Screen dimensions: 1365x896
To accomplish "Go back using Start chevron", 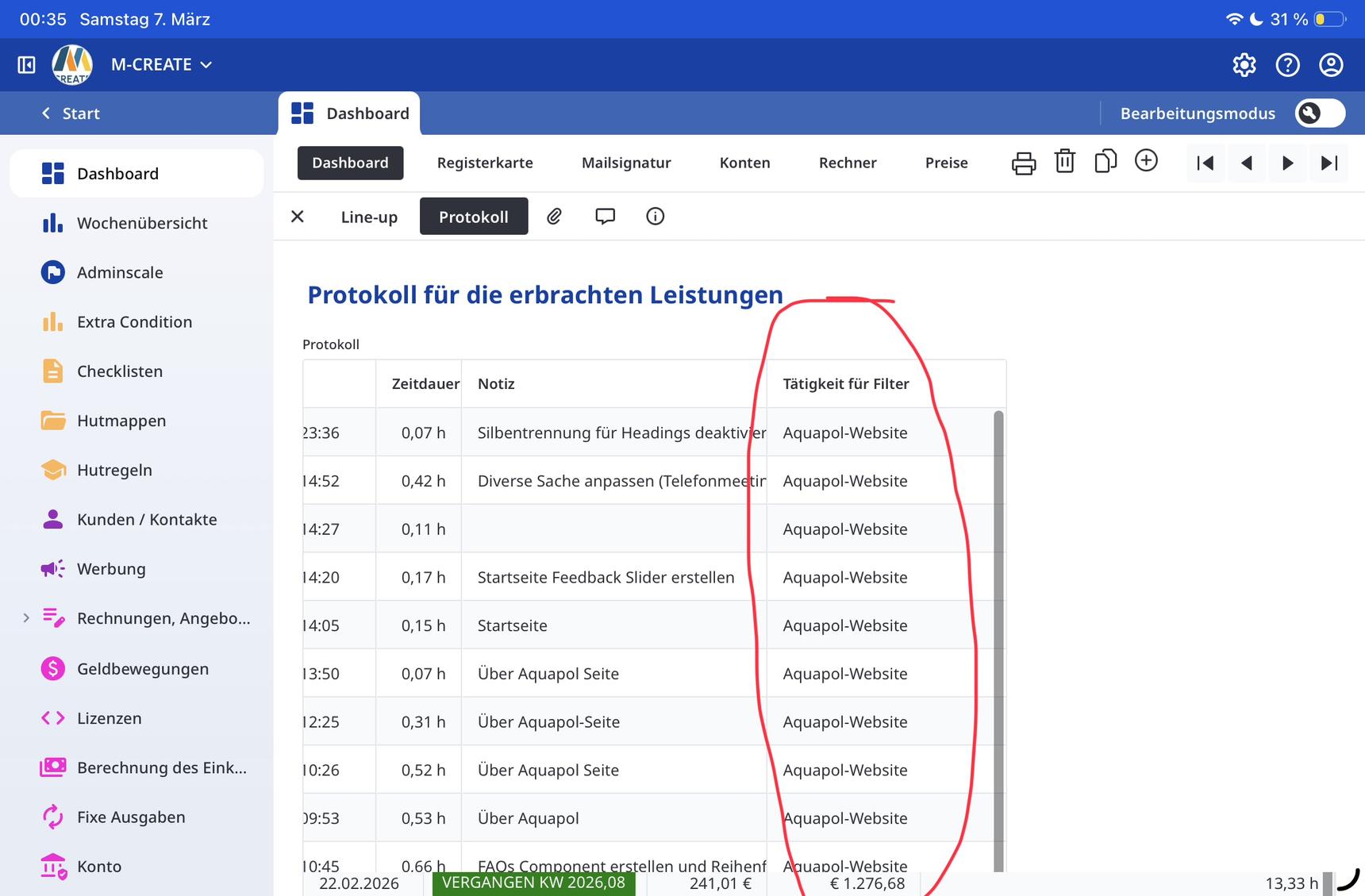I will tap(70, 113).
